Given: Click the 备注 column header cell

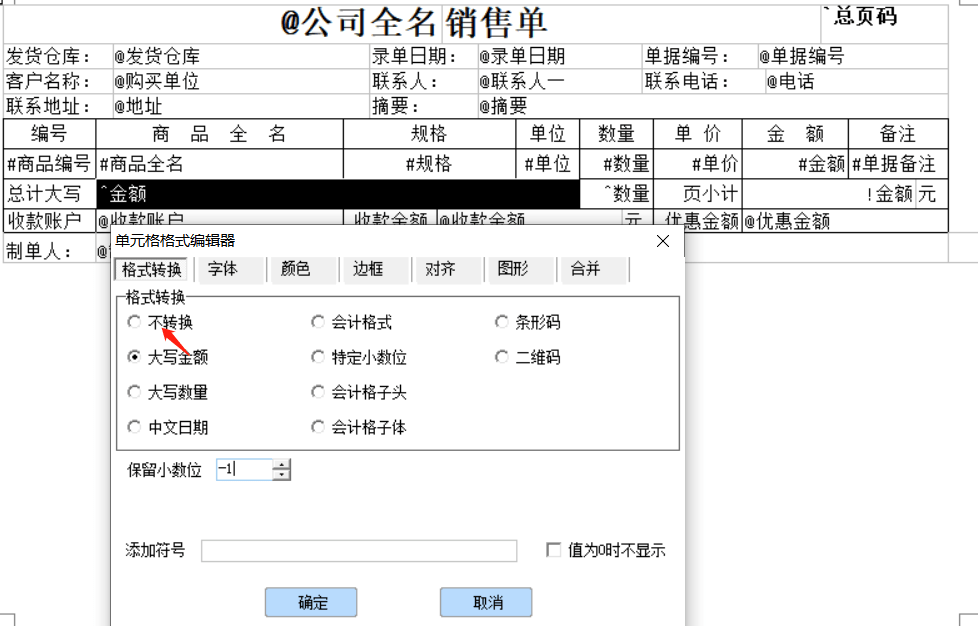Looking at the screenshot, I should point(898,134).
